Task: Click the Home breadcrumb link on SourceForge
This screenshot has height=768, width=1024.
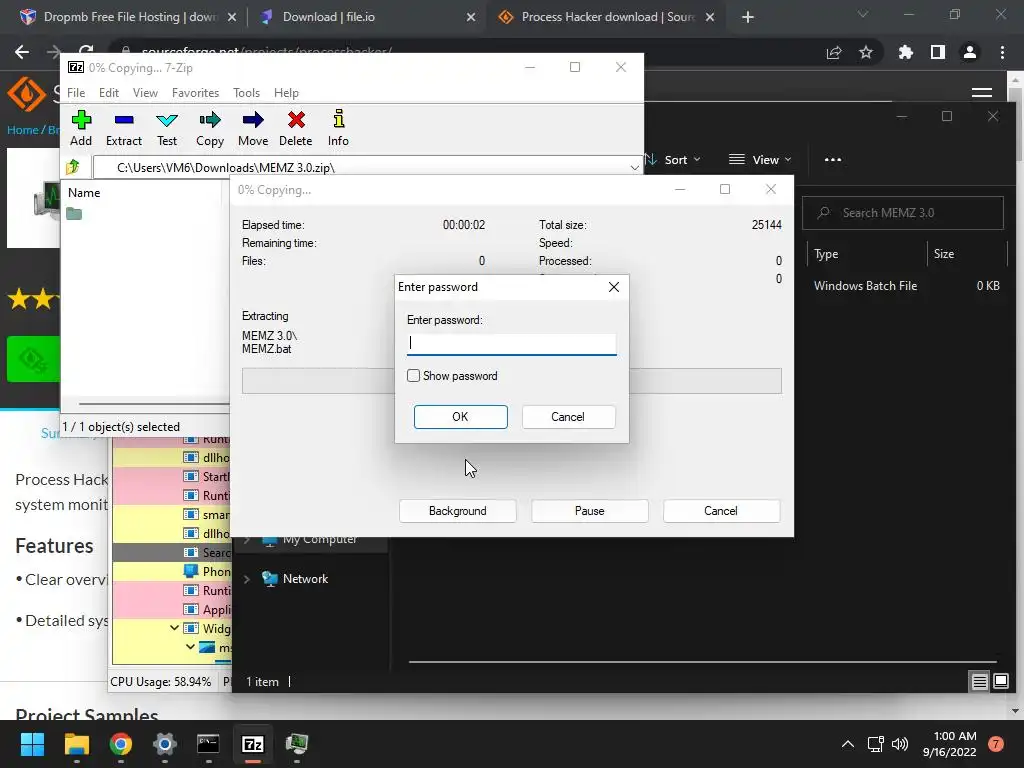Action: [x=22, y=130]
